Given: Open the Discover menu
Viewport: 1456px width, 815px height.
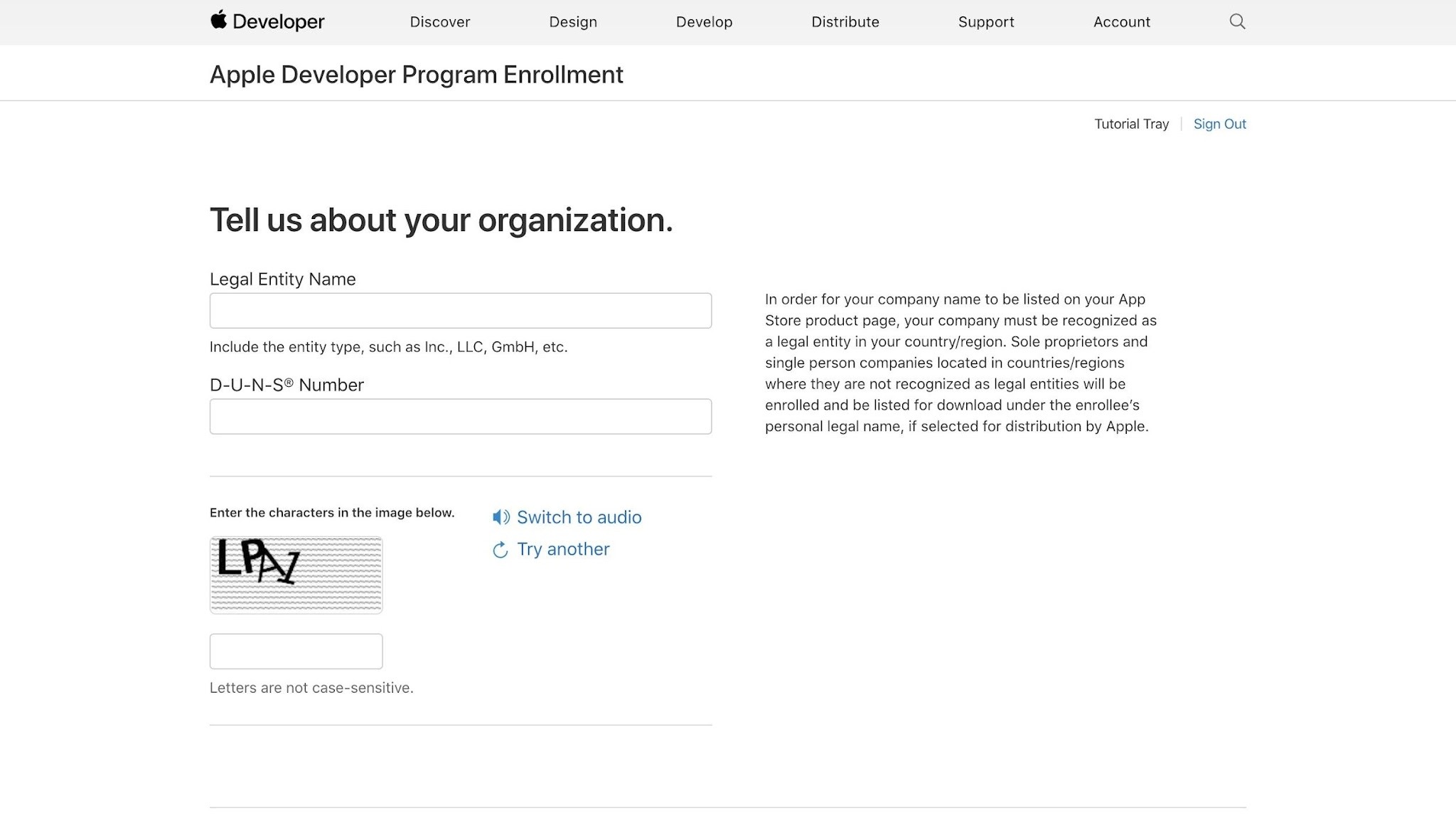Looking at the screenshot, I should click(x=440, y=22).
